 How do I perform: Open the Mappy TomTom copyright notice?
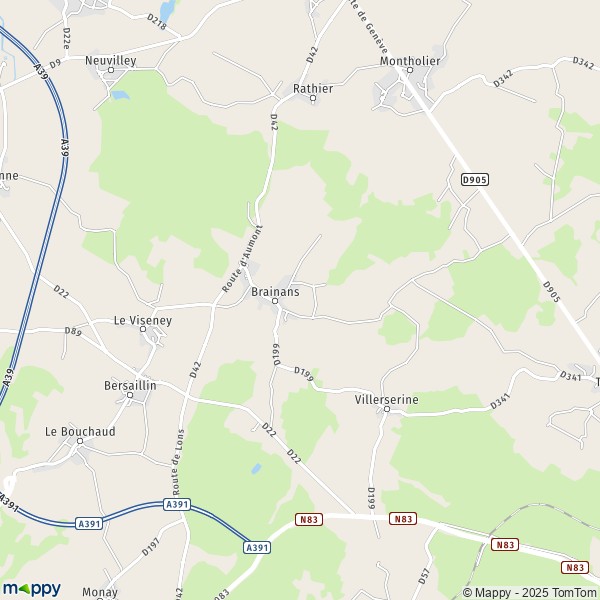tap(529, 592)
